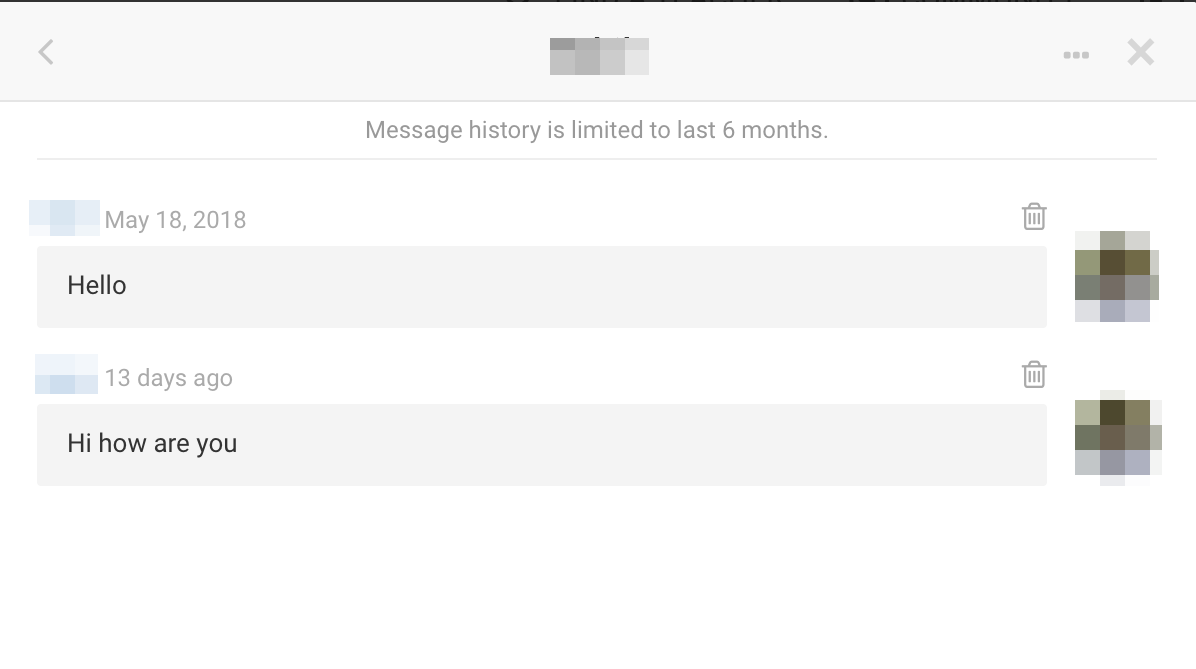1196x669 pixels.
Task: Click the message history limit notice
Action: [x=596, y=130]
